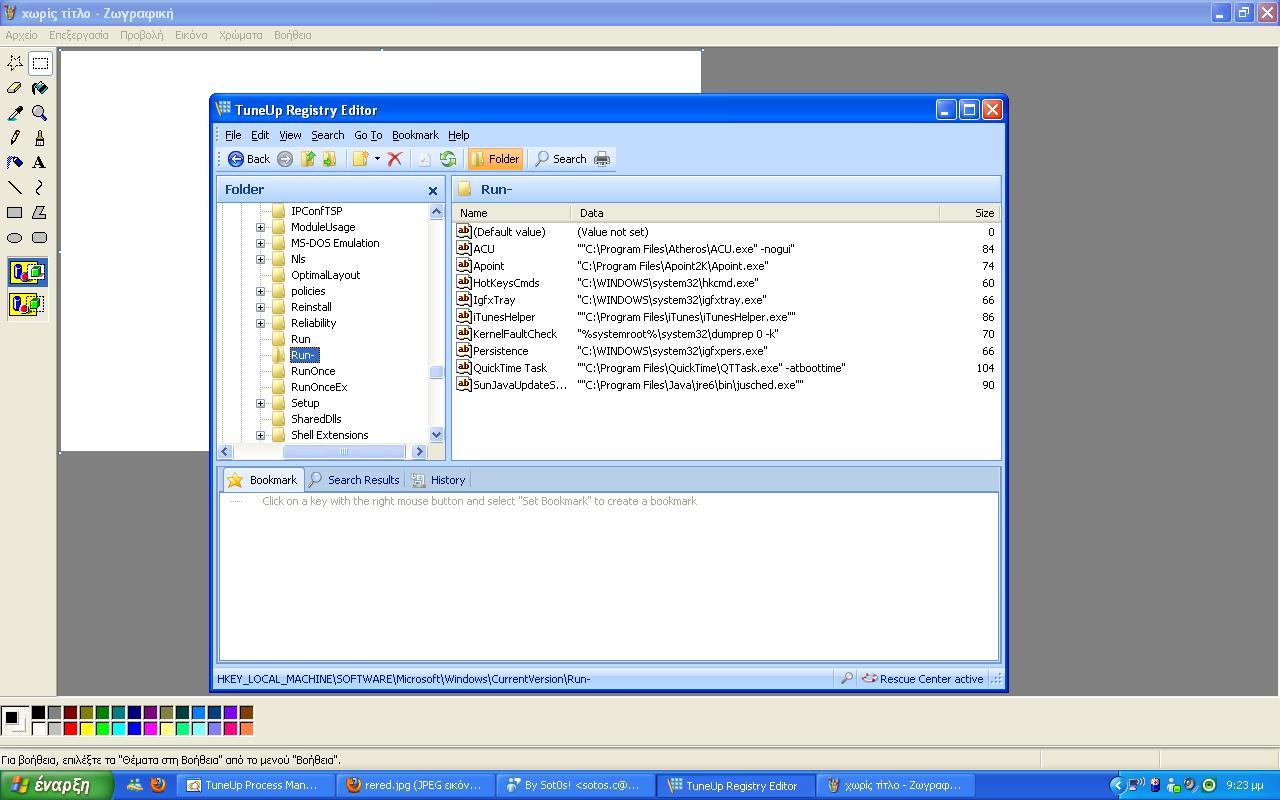
Task: Refresh the registry view with green arrows icon
Action: point(448,159)
